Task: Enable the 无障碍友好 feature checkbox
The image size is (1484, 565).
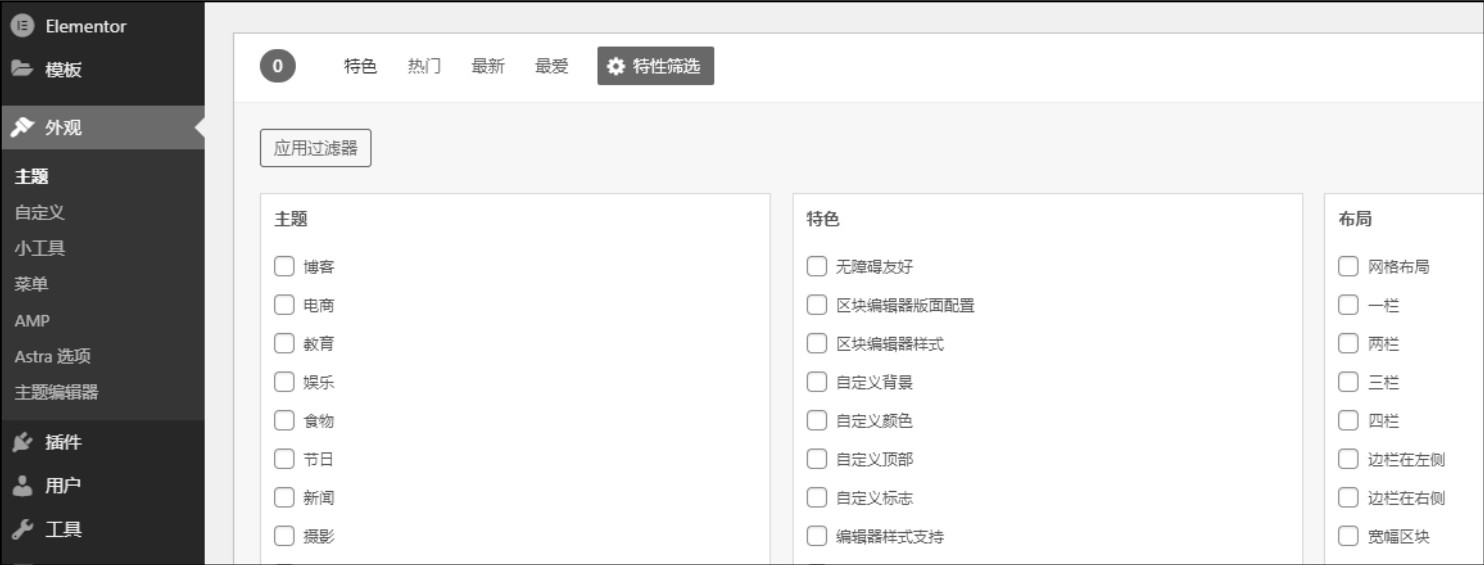Action: tap(817, 267)
